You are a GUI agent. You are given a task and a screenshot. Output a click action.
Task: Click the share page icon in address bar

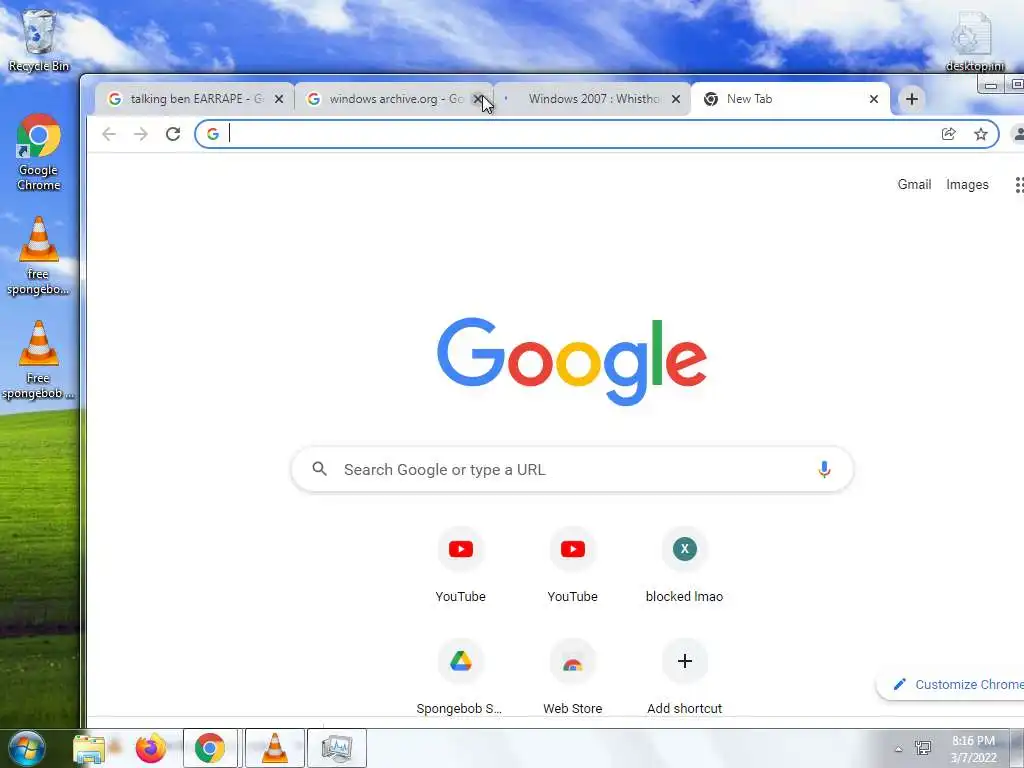coord(949,134)
